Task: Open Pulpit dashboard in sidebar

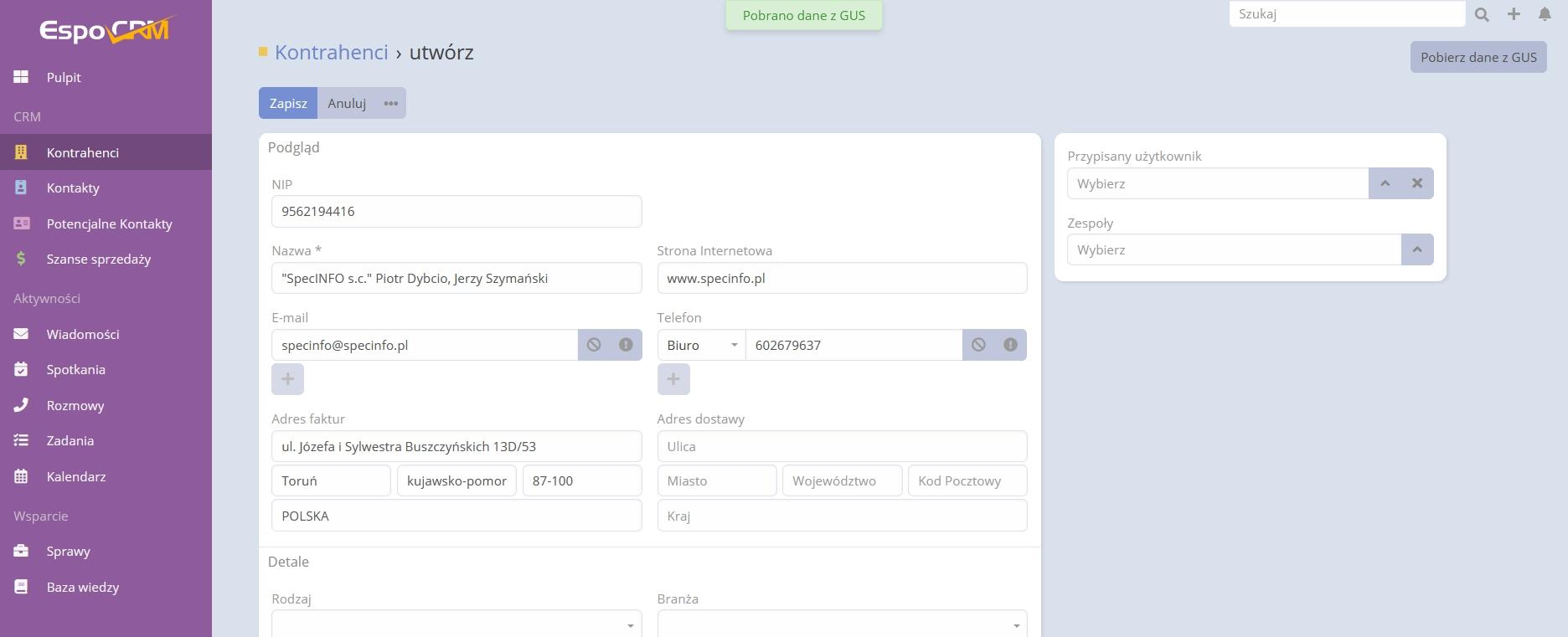Action: tap(106, 77)
